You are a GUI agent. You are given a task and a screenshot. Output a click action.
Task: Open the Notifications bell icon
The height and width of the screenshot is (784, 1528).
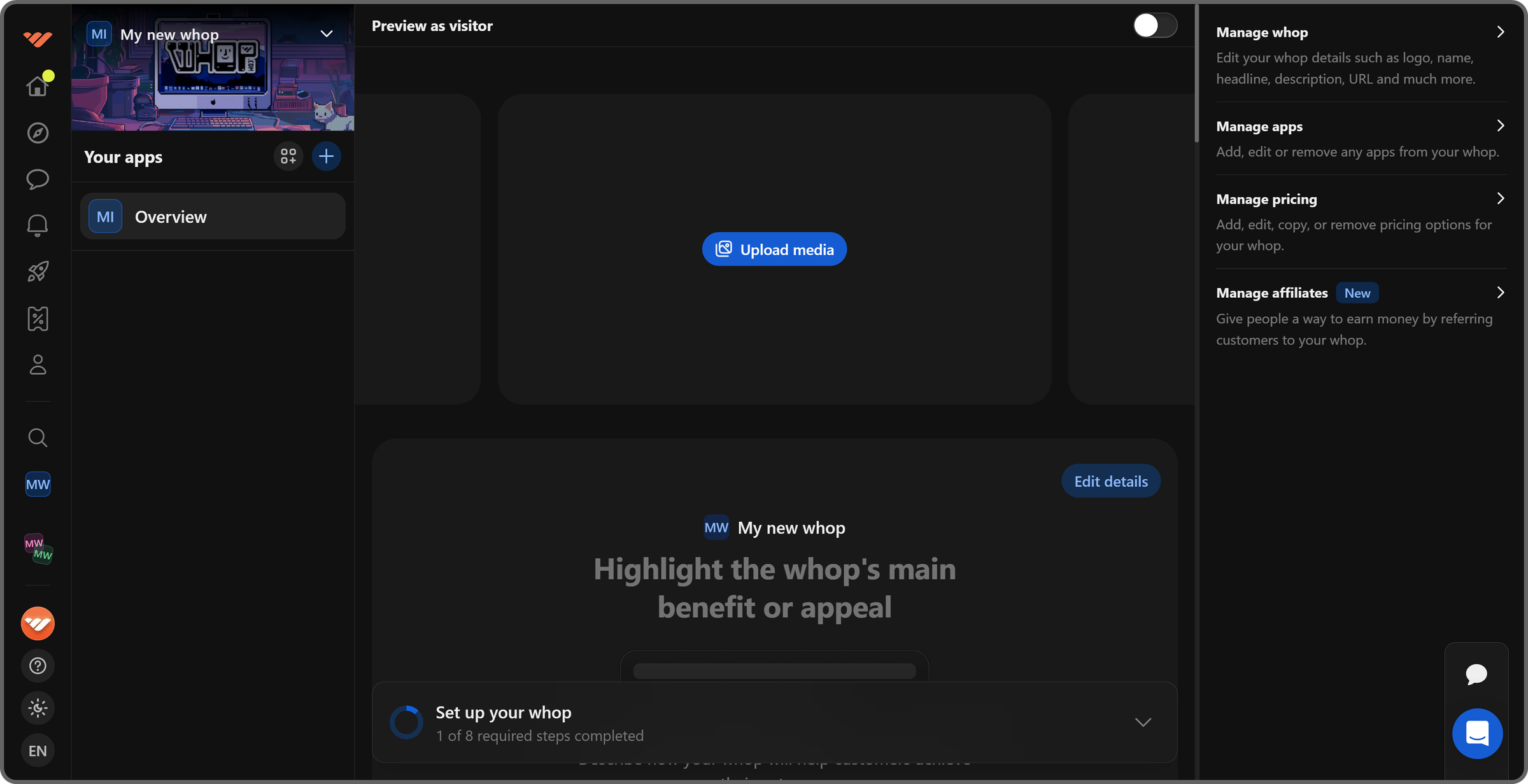tap(38, 225)
